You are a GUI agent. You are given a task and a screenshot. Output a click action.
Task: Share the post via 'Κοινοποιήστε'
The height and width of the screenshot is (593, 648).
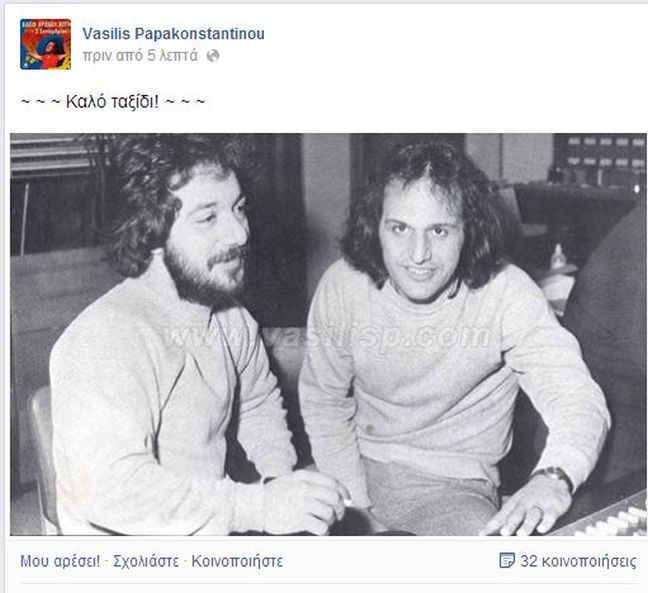[x=237, y=561]
